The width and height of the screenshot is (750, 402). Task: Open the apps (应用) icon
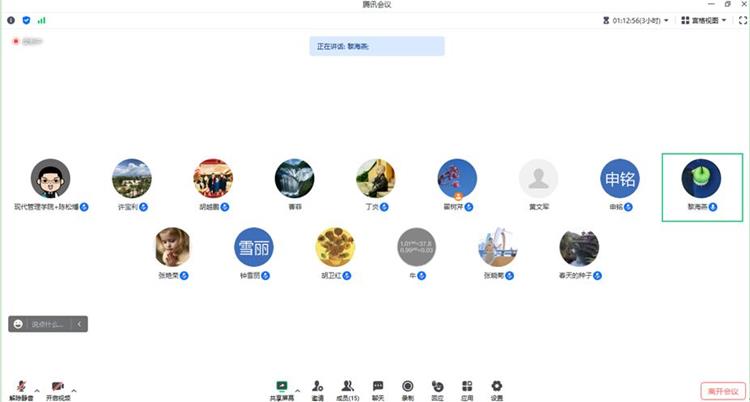467,391
